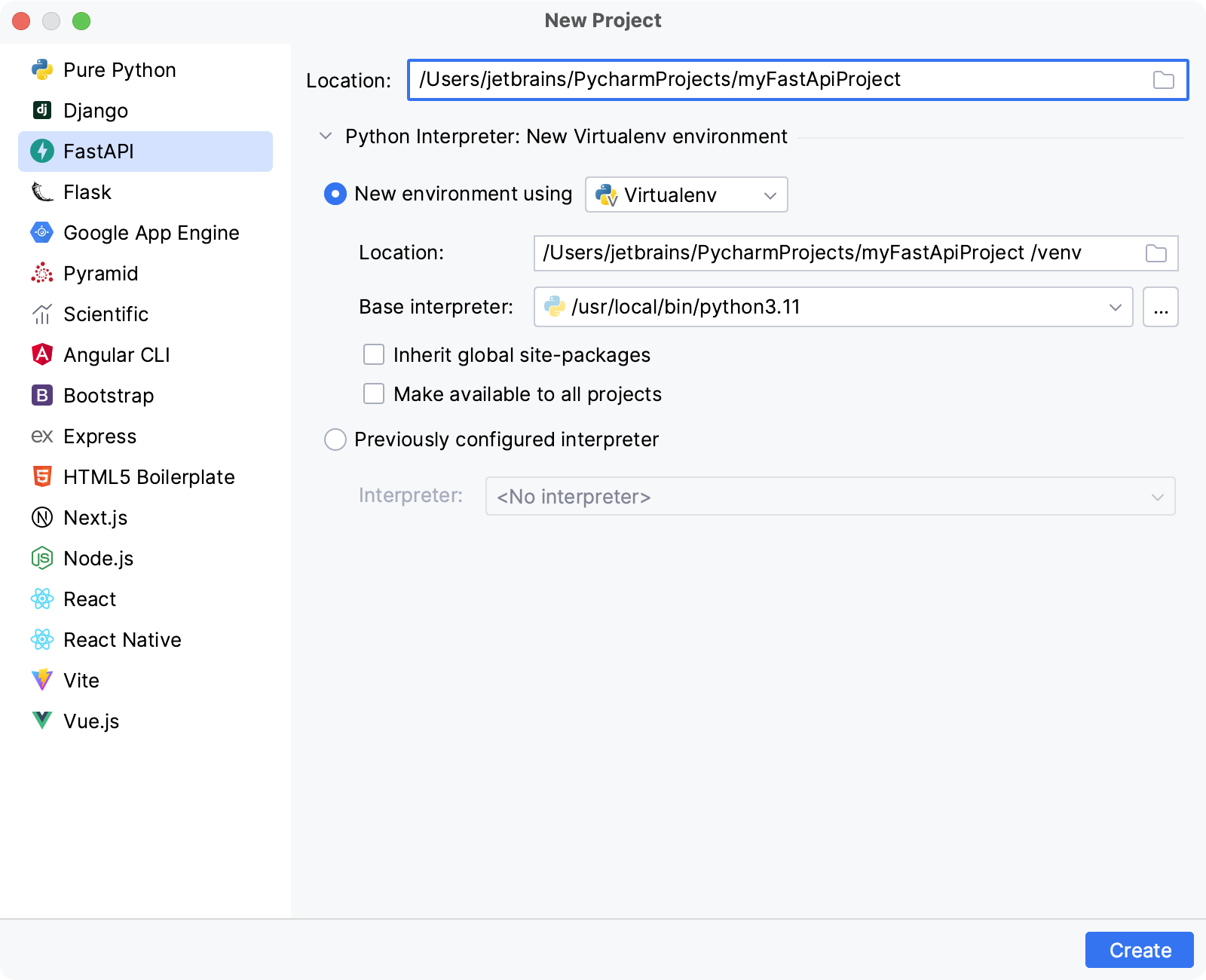Close the New Project dialog
Screen dimensions: 1206x980
(21, 21)
